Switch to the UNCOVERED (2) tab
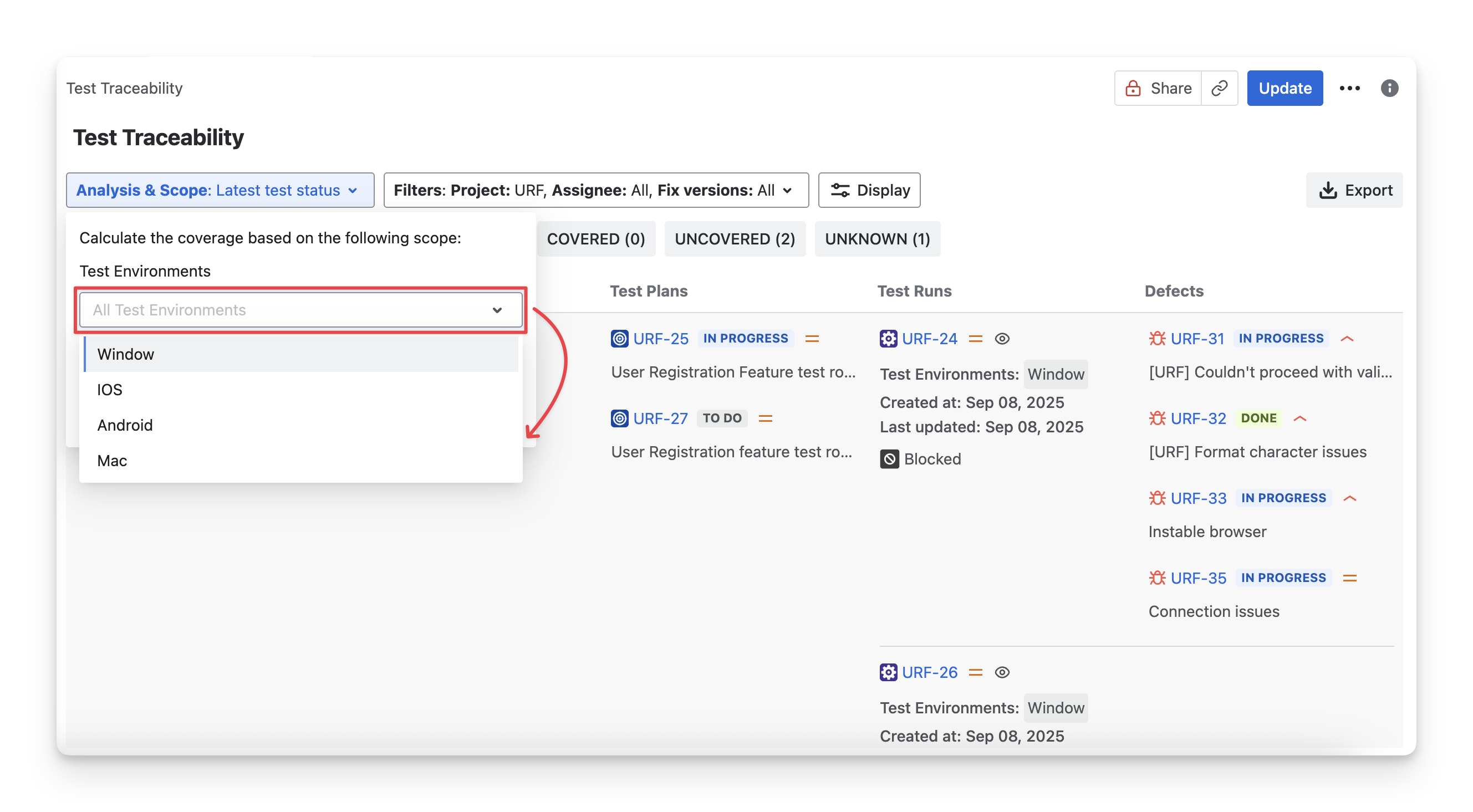 pos(734,239)
